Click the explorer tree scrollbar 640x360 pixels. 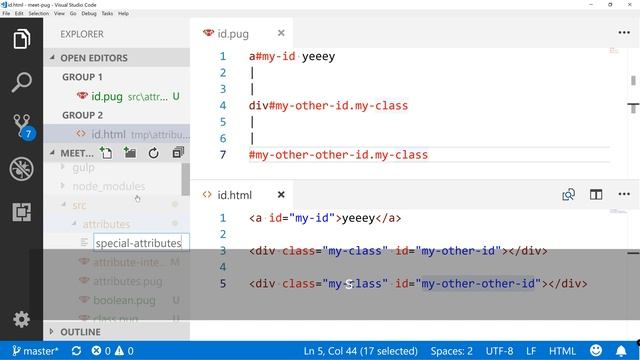click(x=186, y=179)
